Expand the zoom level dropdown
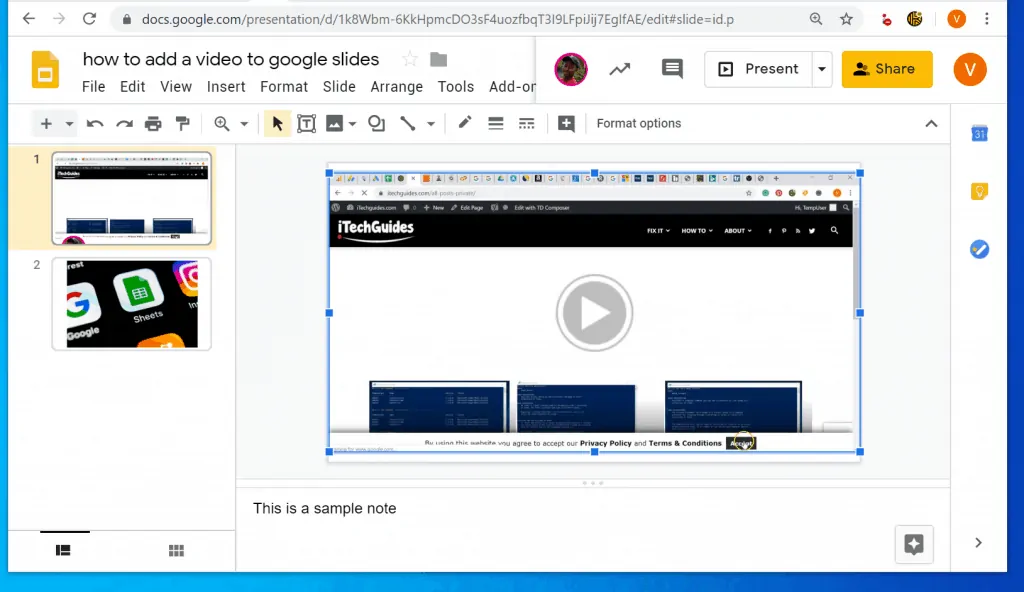Screen dimensions: 1024x592 click(244, 124)
